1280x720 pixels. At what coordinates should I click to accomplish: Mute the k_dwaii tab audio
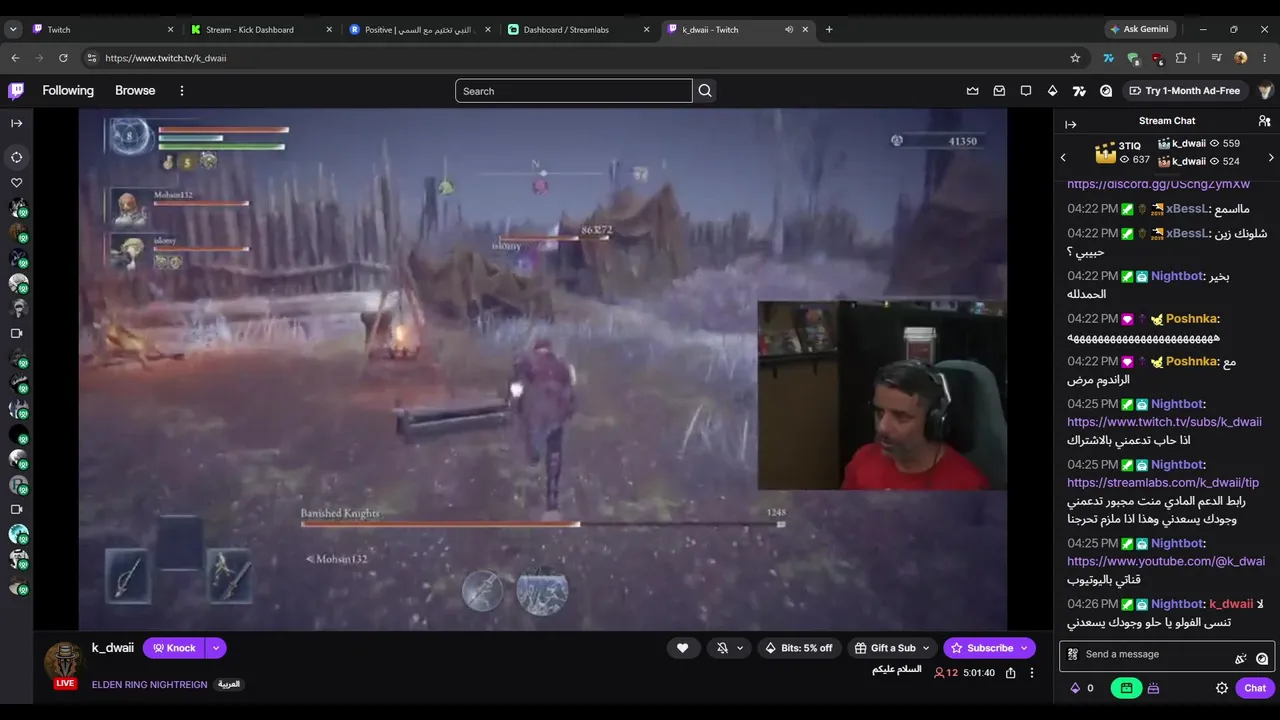coord(789,29)
